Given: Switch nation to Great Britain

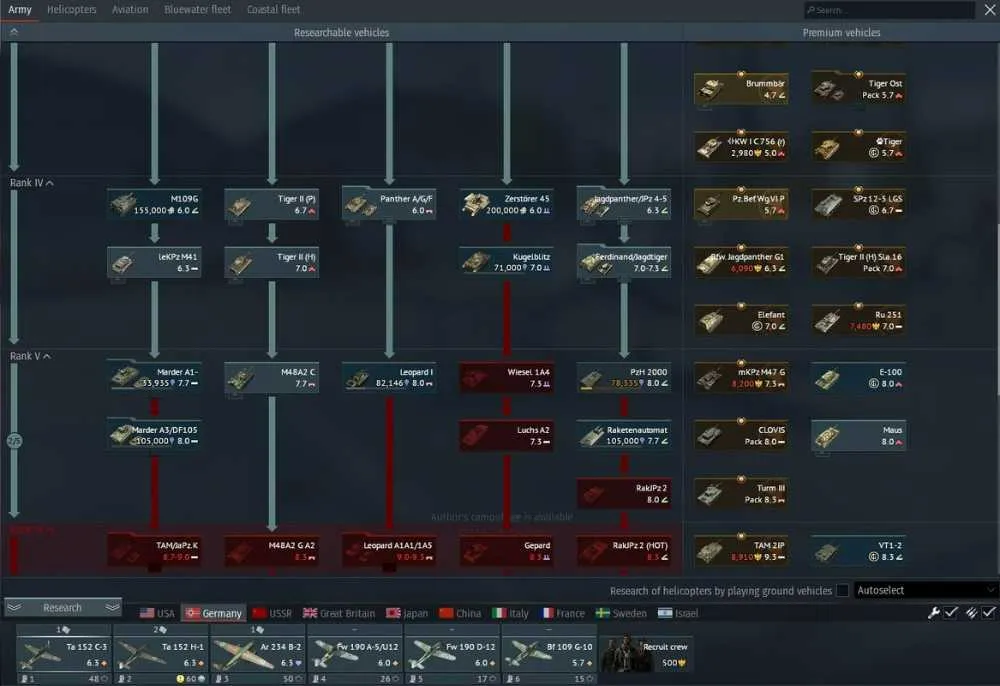Looking at the screenshot, I should [339, 613].
